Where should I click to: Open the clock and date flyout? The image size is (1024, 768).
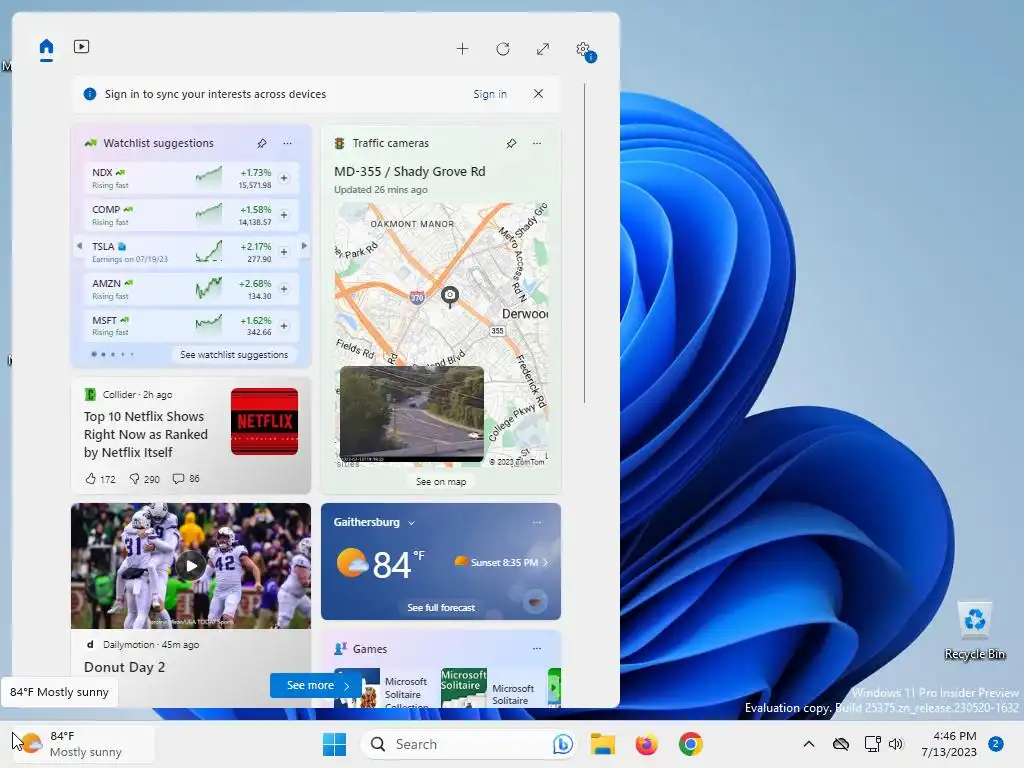click(x=948, y=744)
